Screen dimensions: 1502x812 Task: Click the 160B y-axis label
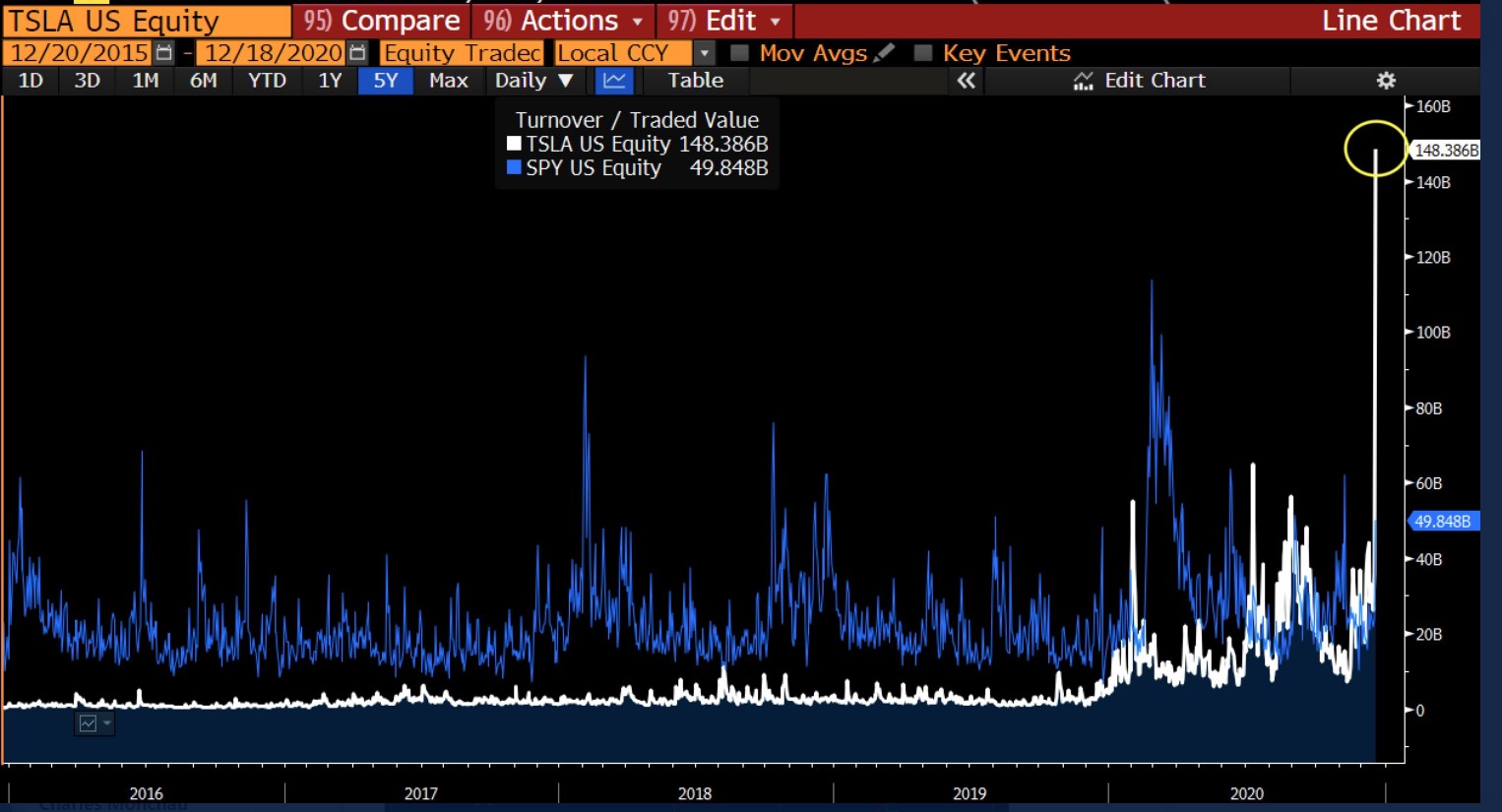click(x=1433, y=106)
